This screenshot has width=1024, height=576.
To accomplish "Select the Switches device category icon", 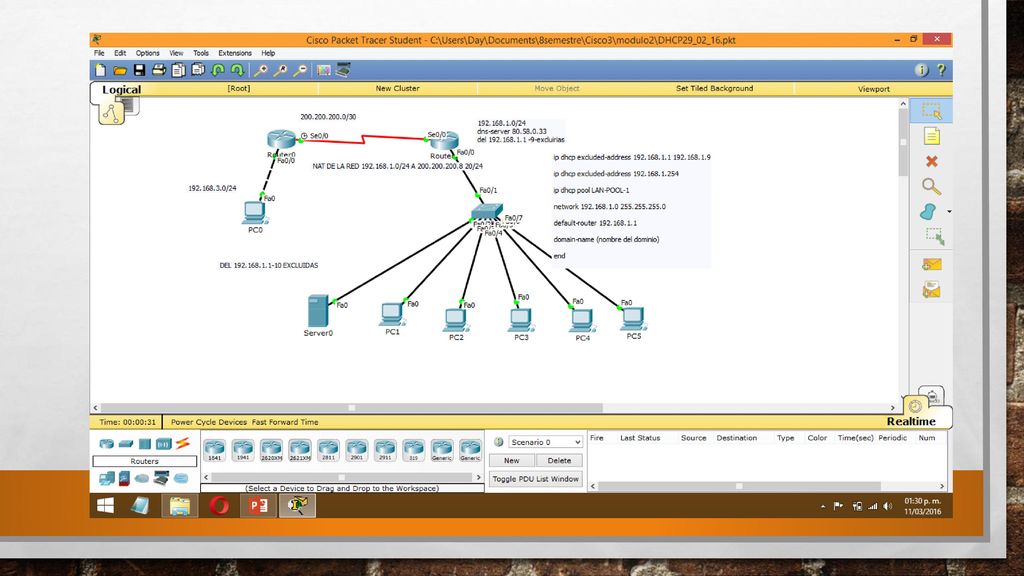I will point(125,443).
